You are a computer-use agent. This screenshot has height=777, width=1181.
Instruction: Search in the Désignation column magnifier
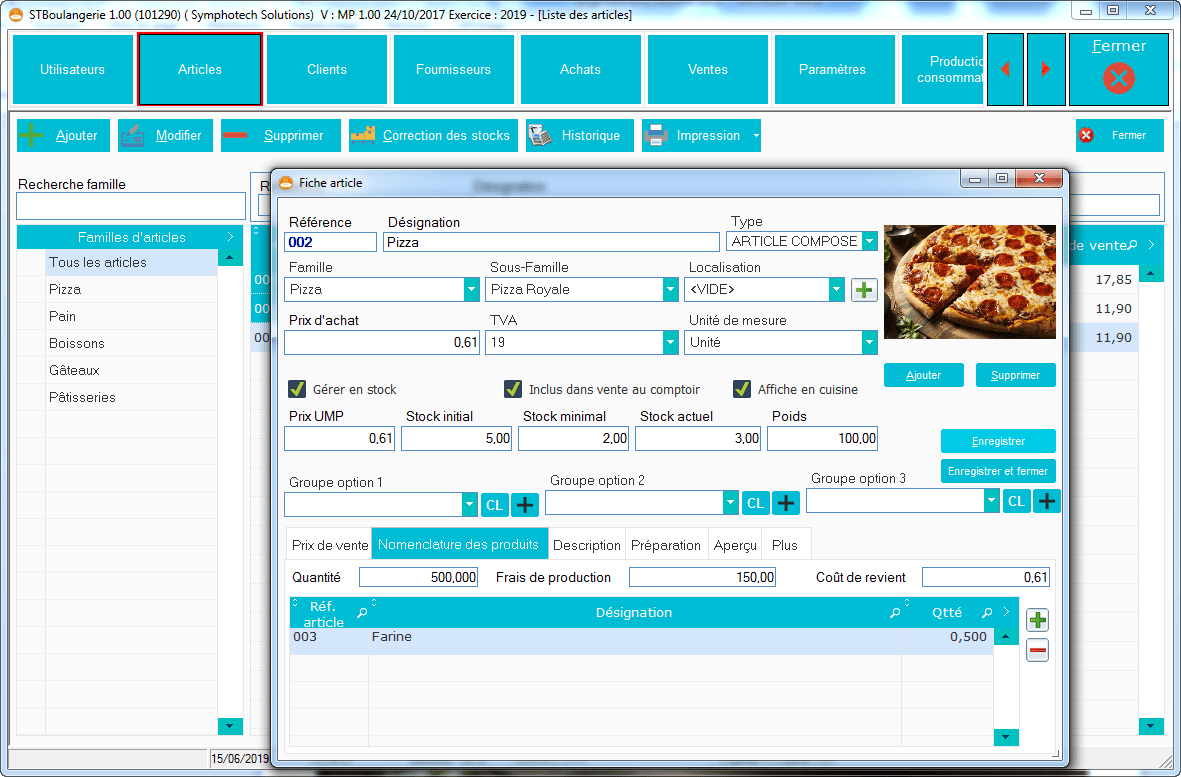(x=895, y=613)
